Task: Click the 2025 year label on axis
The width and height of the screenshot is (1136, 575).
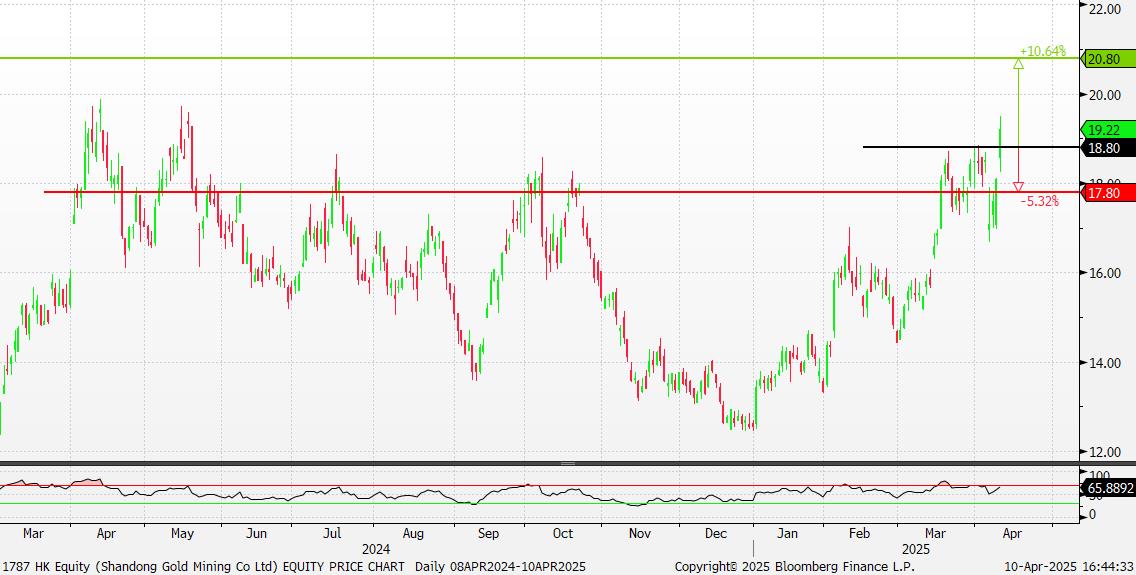Action: 916,549
